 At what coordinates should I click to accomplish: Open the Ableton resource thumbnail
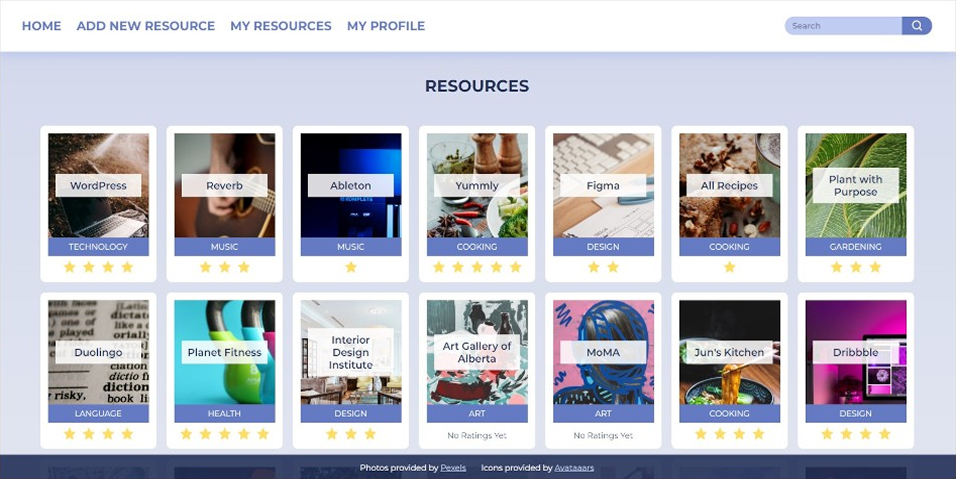(x=351, y=185)
